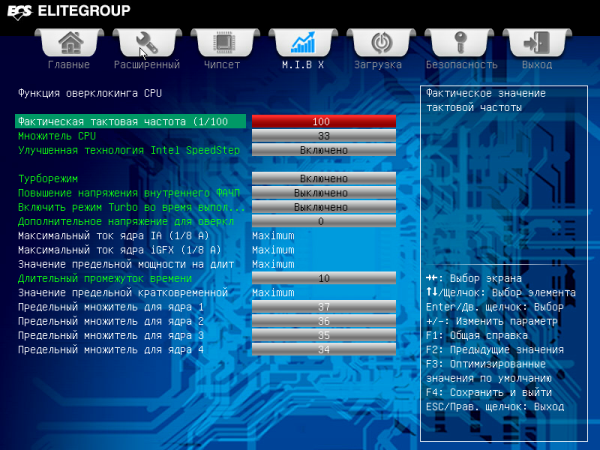Open the Чипсет chip icon
Image resolution: width=600 pixels, height=450 pixels.
225,42
